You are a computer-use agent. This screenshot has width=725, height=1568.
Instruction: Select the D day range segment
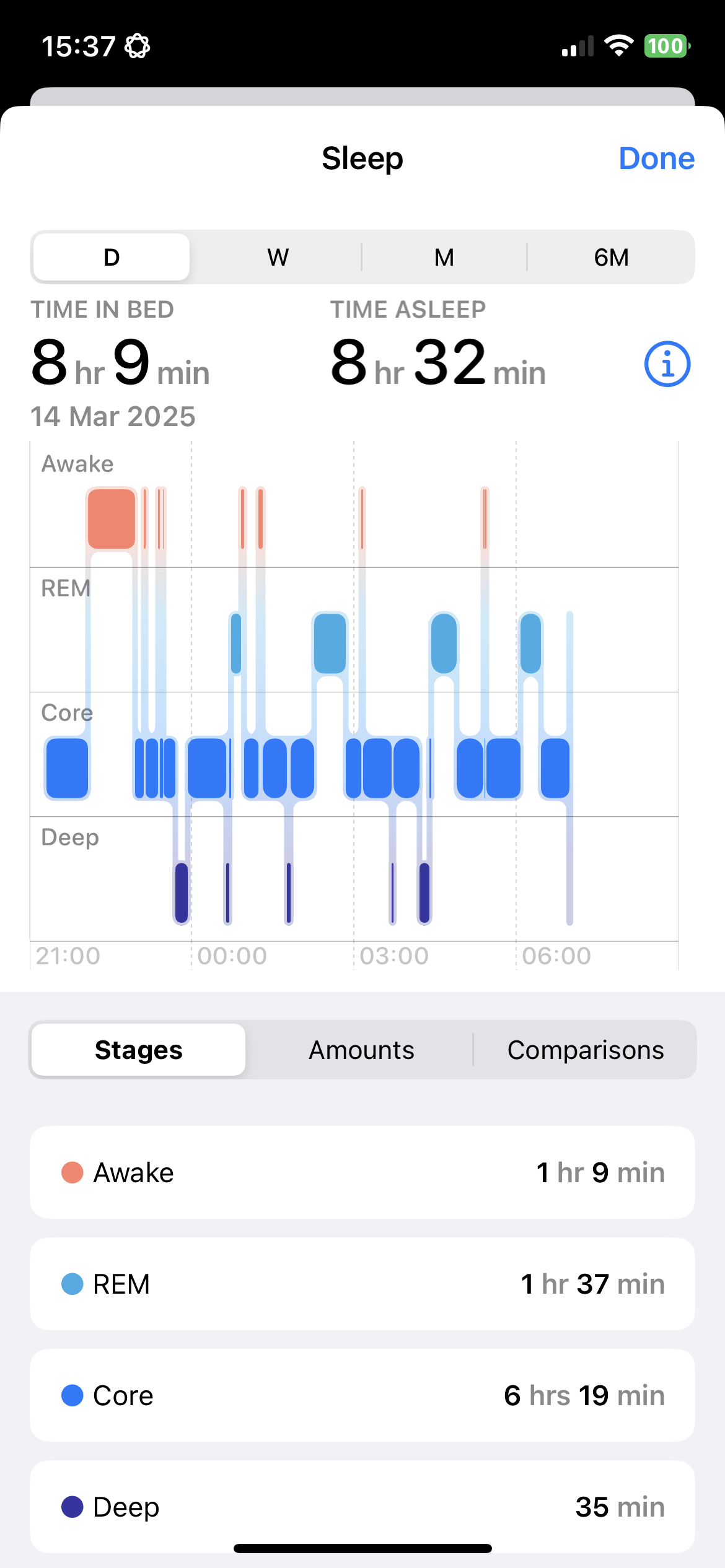[112, 257]
